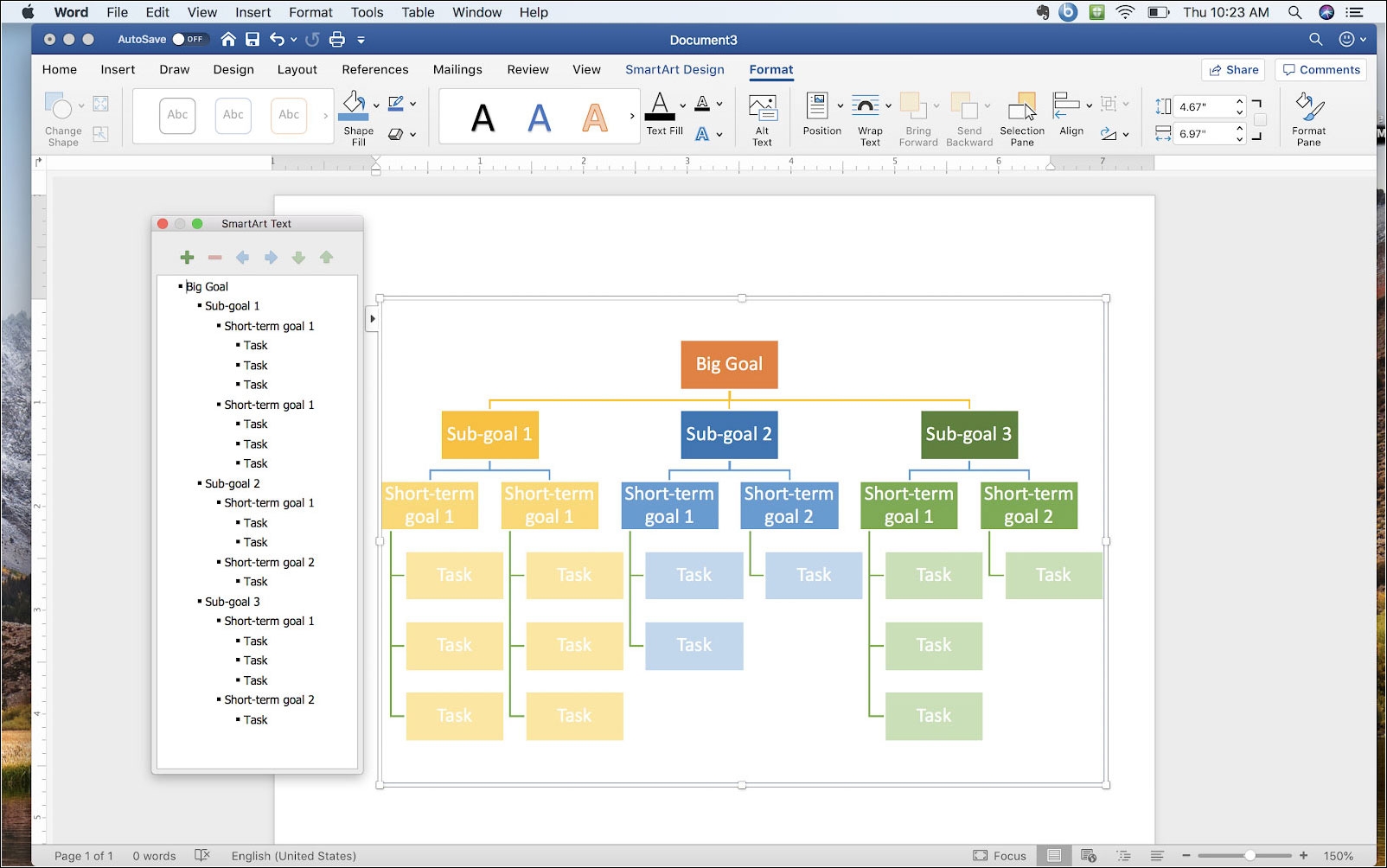The image size is (1387, 868).
Task: Click the zoom slider handle
Action: (1250, 856)
